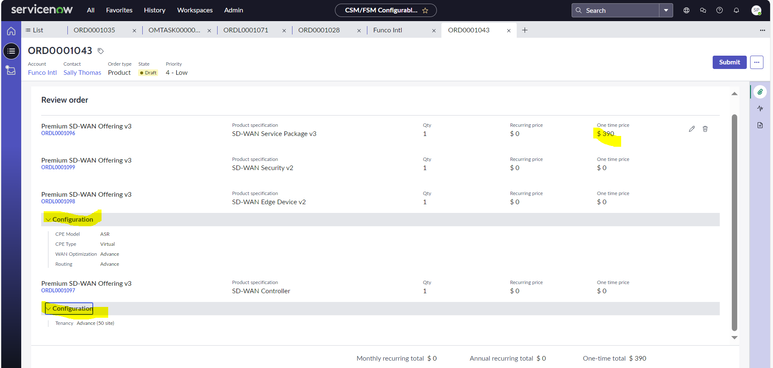Click the Submit button

coord(729,62)
